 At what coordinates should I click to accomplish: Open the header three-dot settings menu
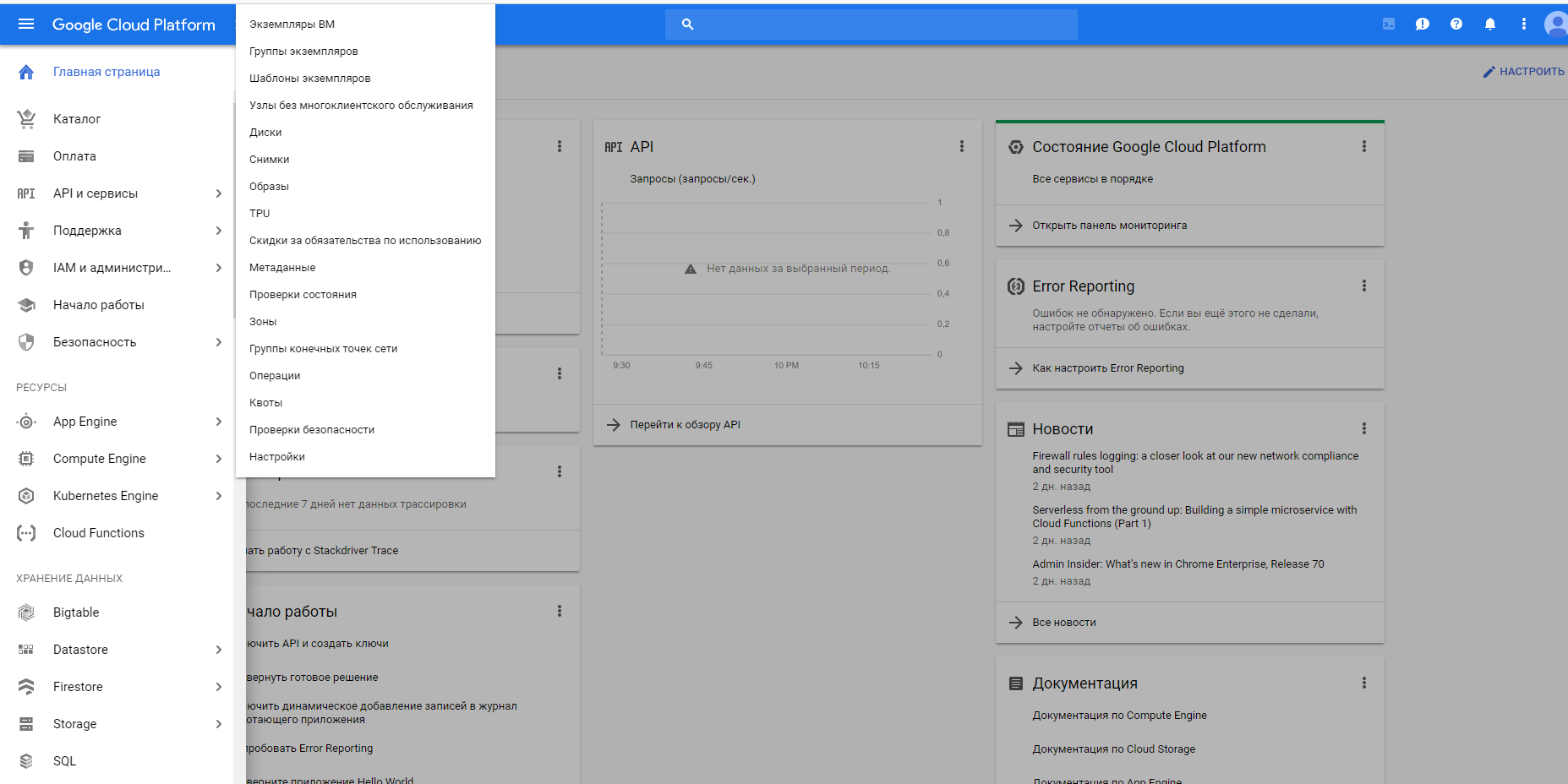coord(1524,24)
